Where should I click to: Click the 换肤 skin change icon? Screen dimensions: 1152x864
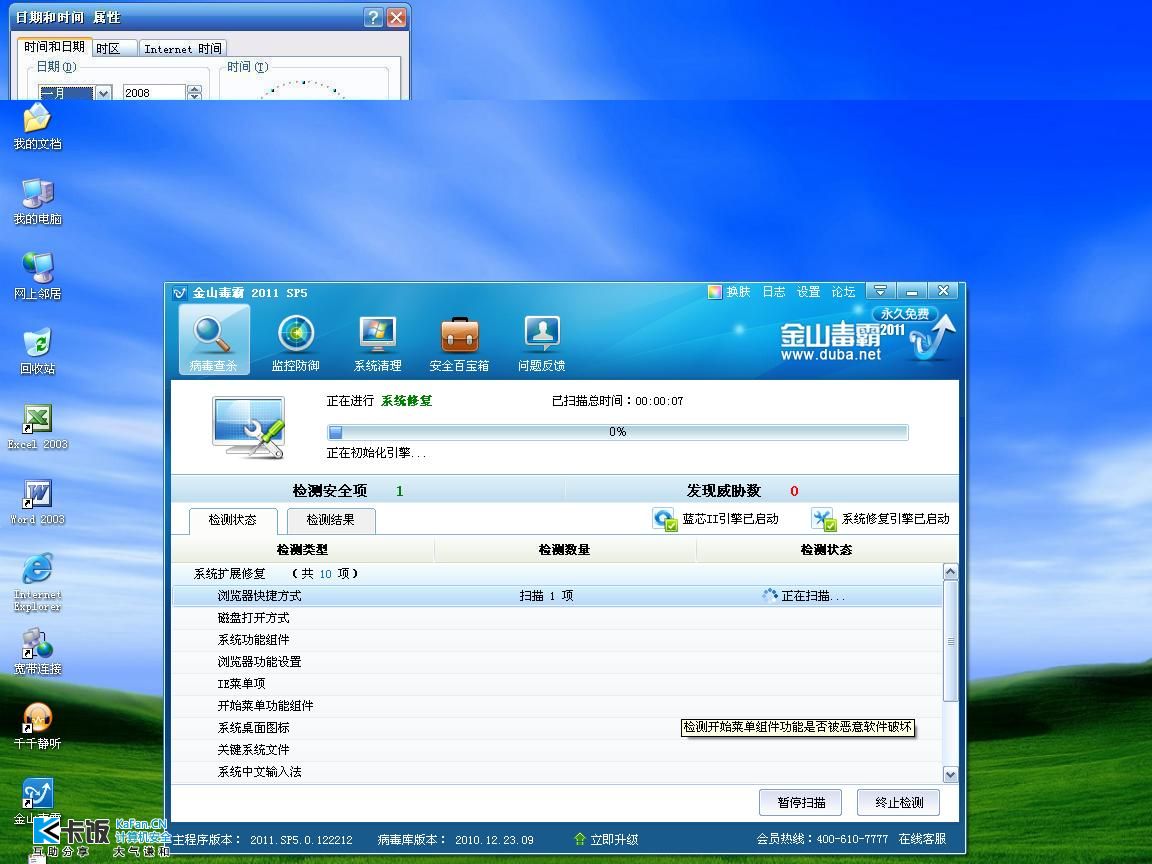coord(714,292)
